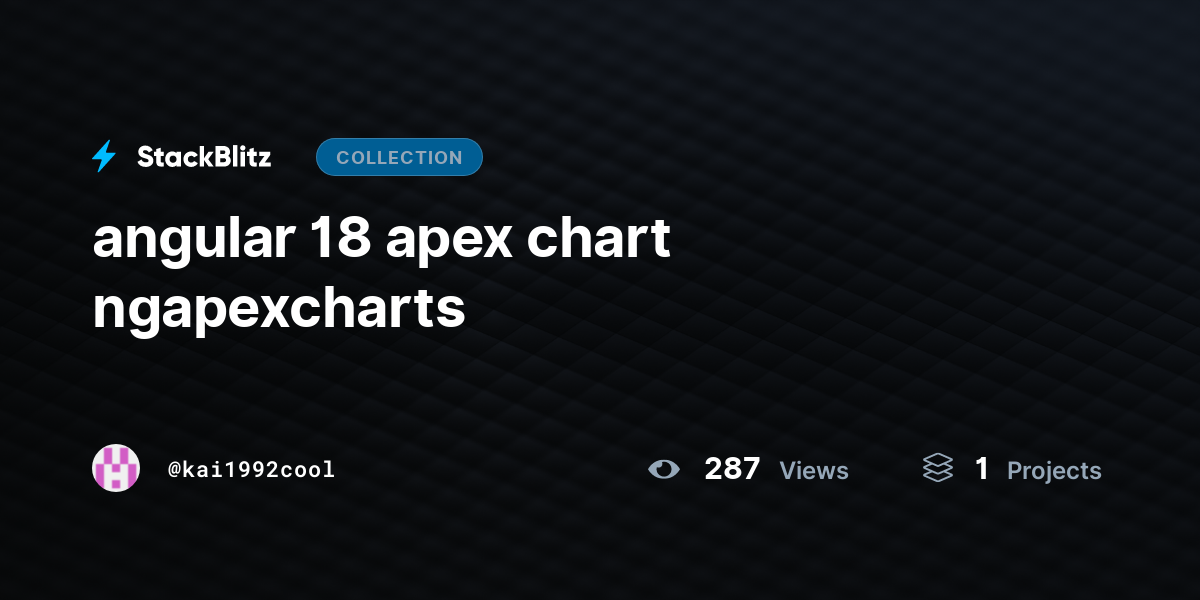Open the StackBlitz wordmark text

click(204, 157)
